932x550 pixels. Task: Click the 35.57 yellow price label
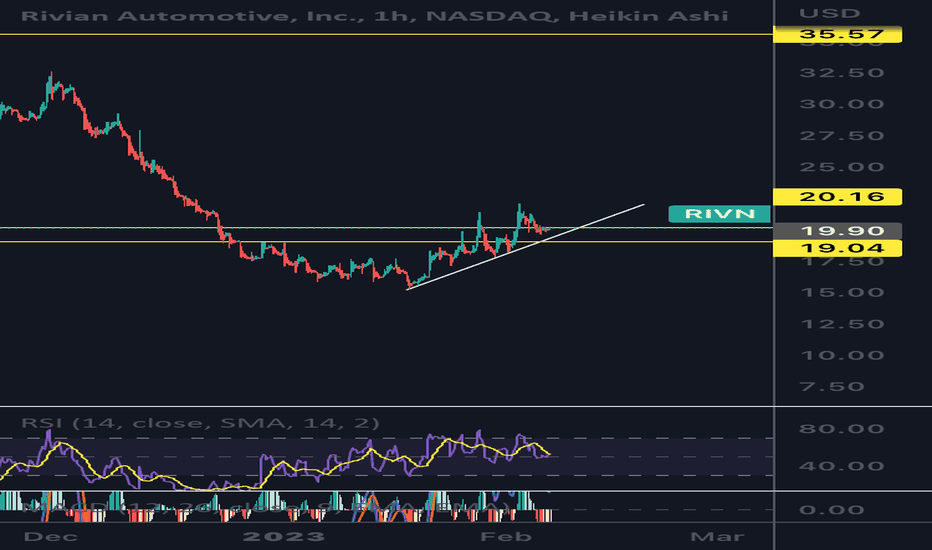[837, 34]
